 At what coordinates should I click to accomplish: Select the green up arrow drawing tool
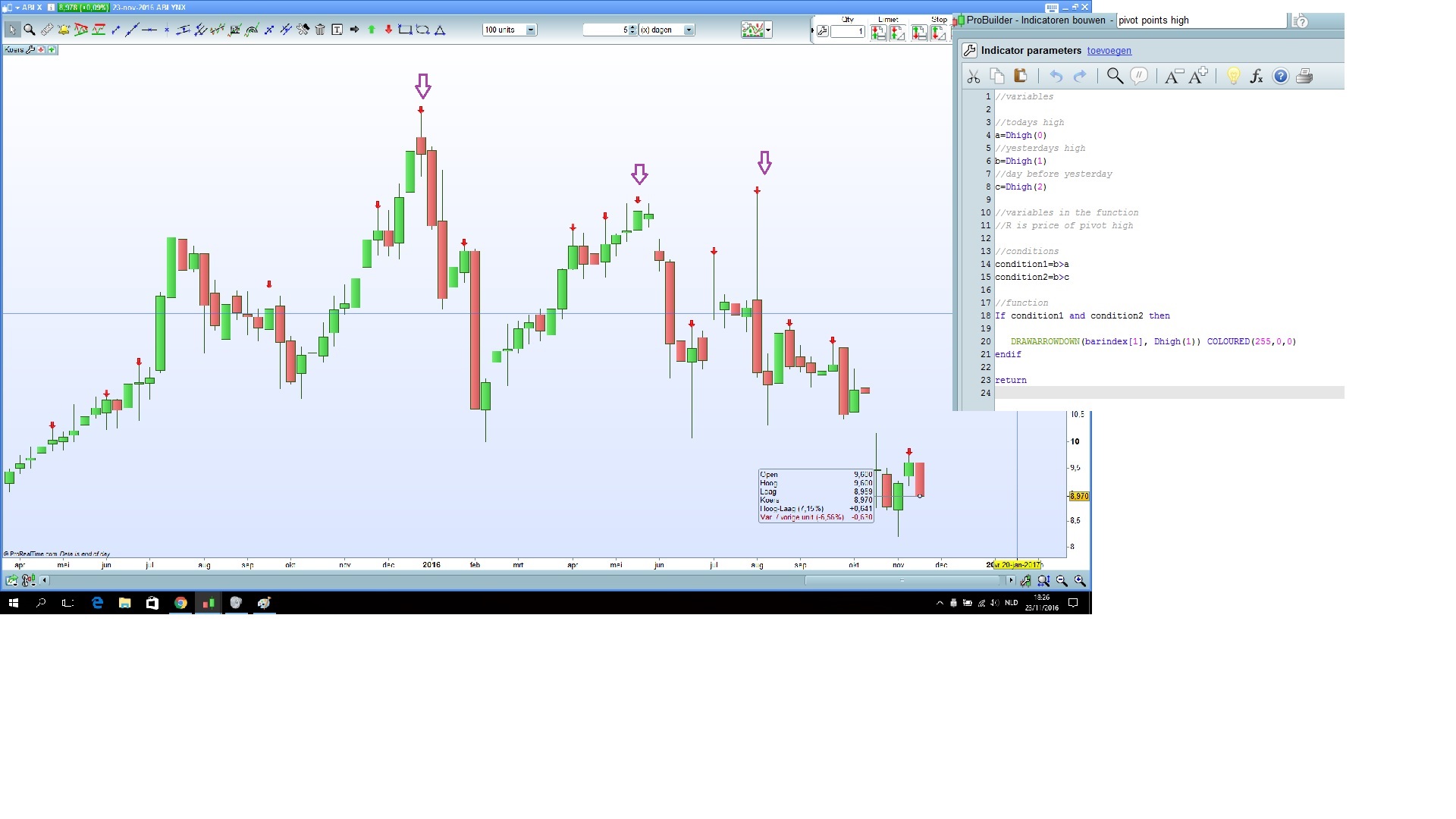[x=372, y=30]
